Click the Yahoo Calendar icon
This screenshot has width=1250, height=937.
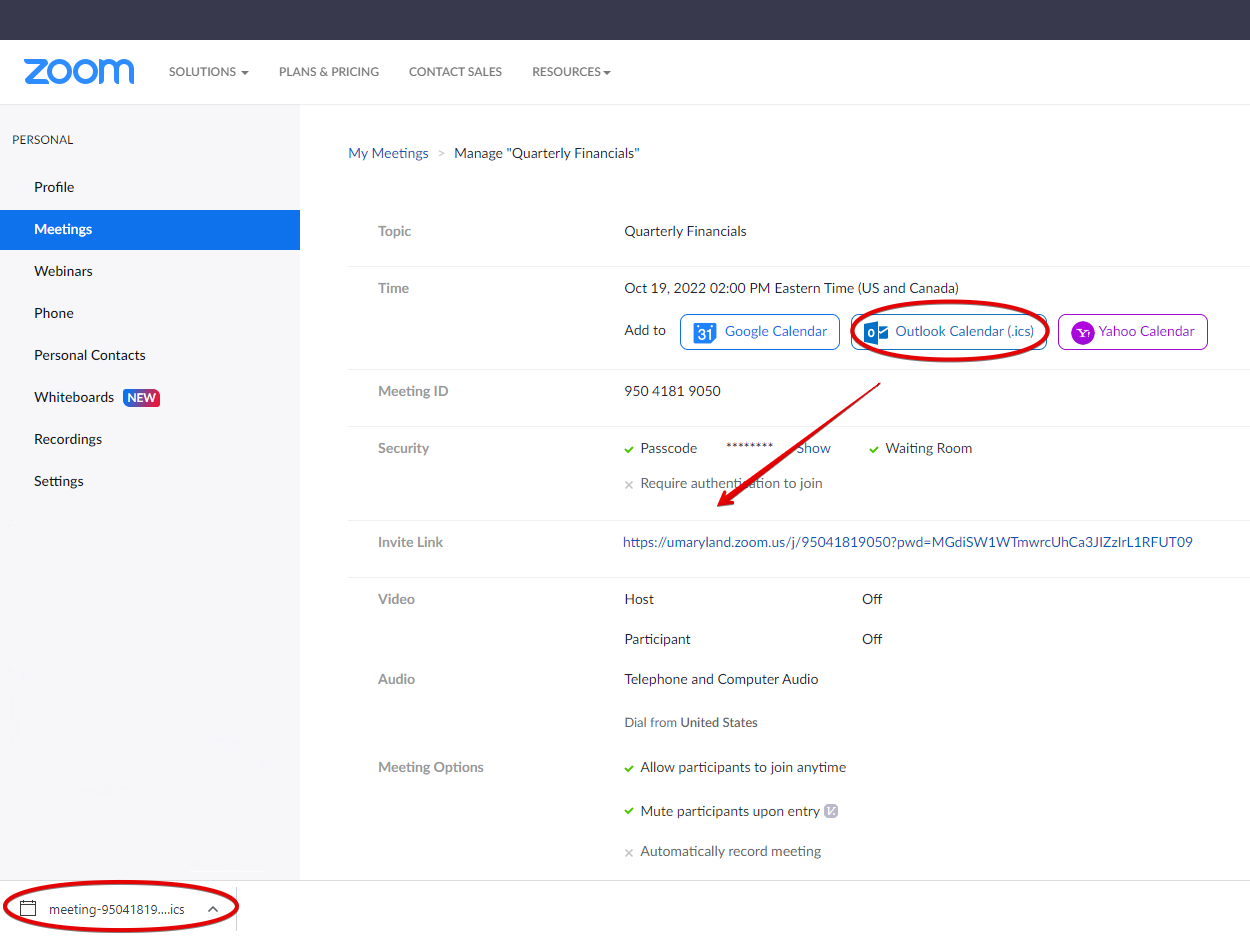click(x=1082, y=333)
